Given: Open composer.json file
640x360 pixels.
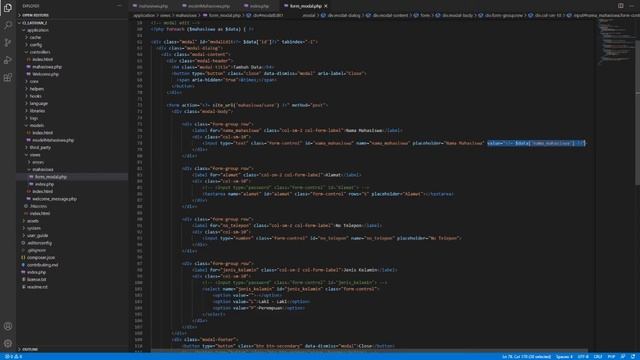Looking at the screenshot, I should (x=40, y=258).
